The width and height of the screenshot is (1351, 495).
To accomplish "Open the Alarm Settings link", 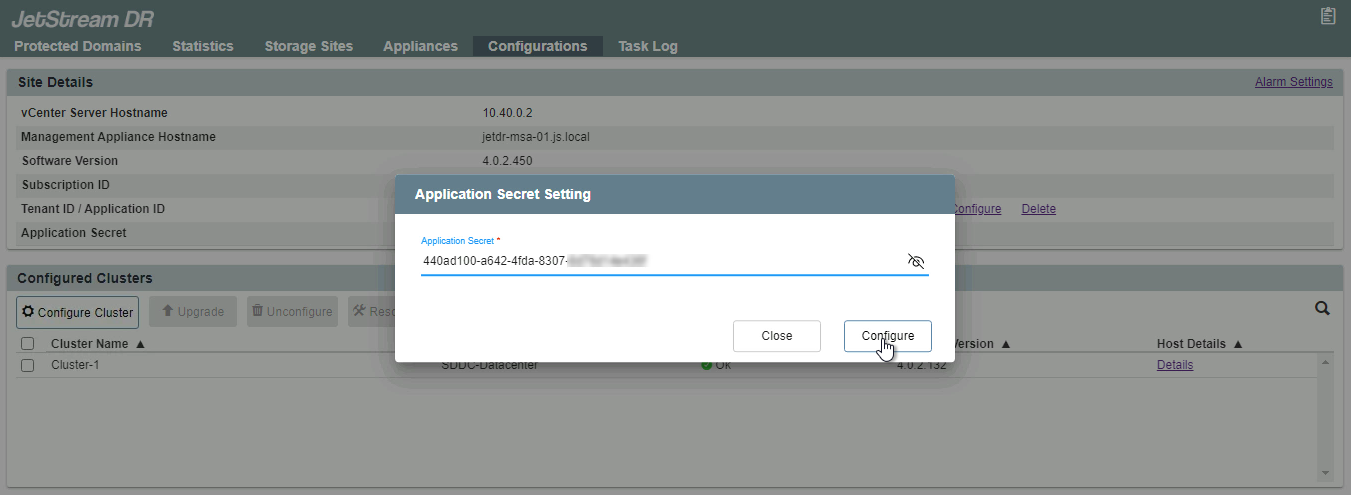I will (1293, 82).
